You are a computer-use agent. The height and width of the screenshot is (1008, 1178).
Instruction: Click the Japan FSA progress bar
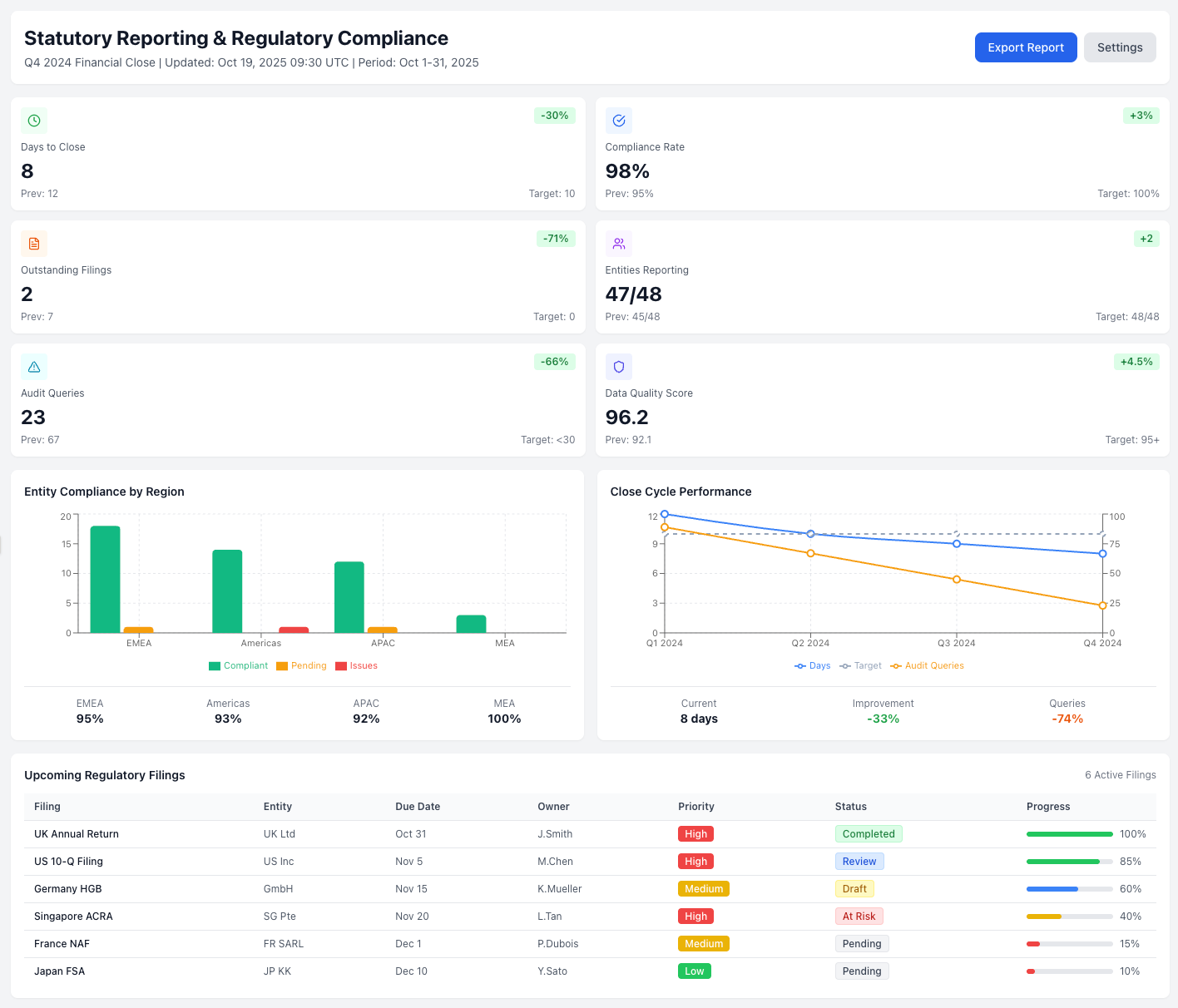point(1070,971)
